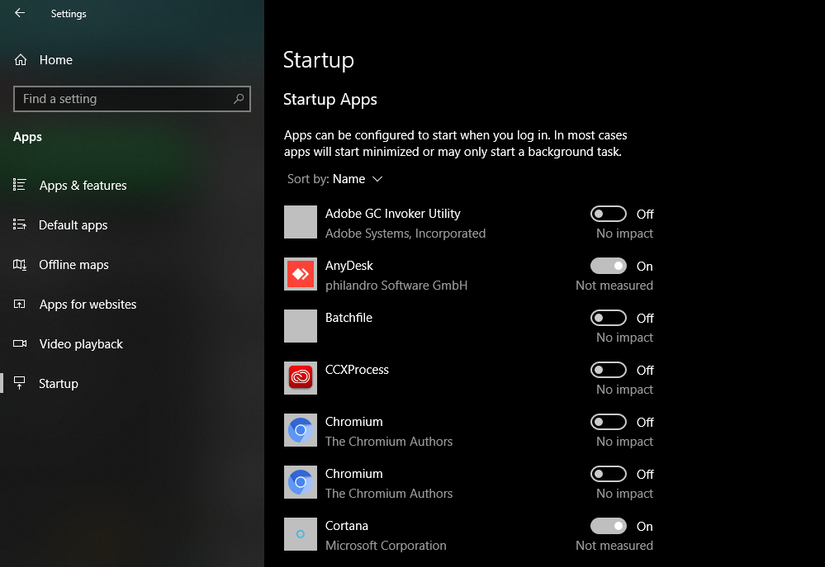This screenshot has height=567, width=825.
Task: Click the search magnifier icon
Action: [x=238, y=99]
